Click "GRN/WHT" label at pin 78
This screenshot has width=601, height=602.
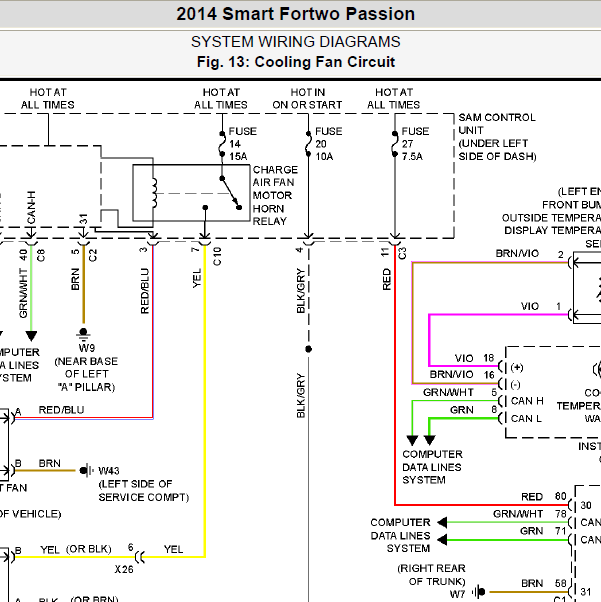(518, 514)
